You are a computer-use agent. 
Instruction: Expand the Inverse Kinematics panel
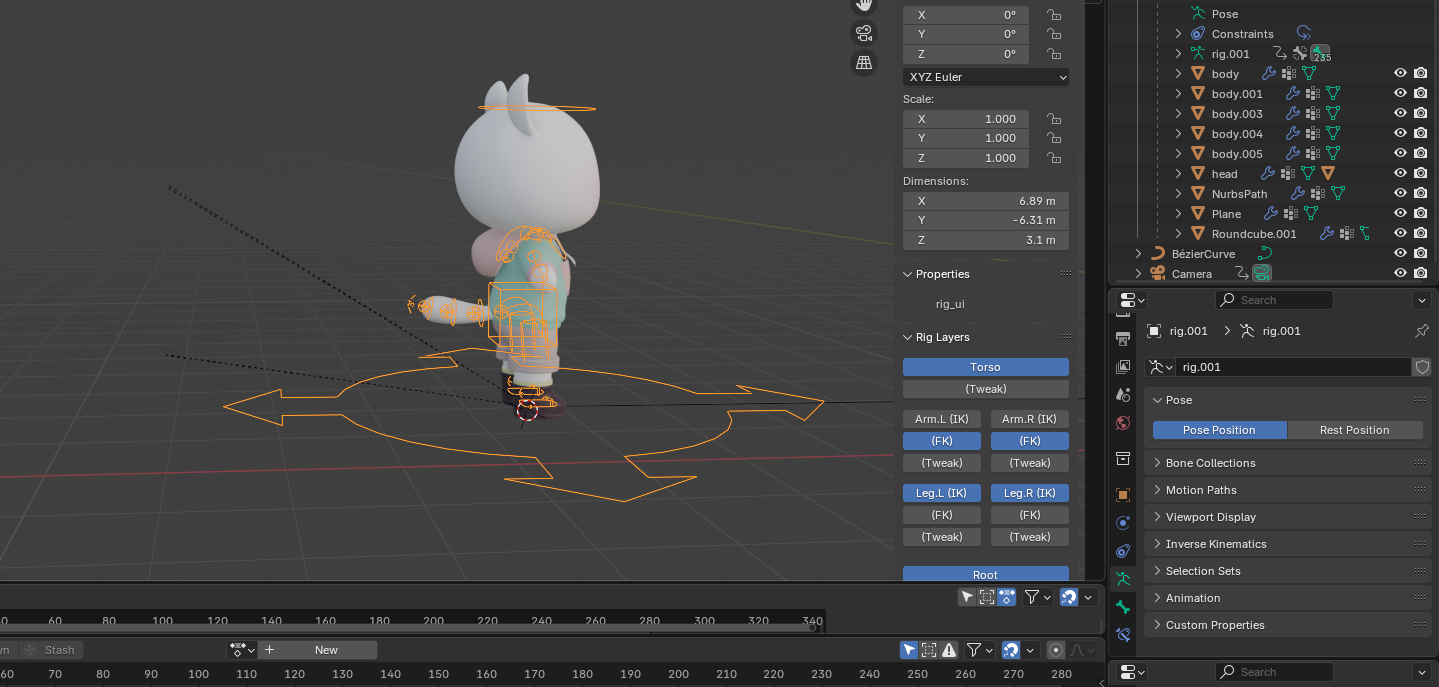click(1288, 544)
